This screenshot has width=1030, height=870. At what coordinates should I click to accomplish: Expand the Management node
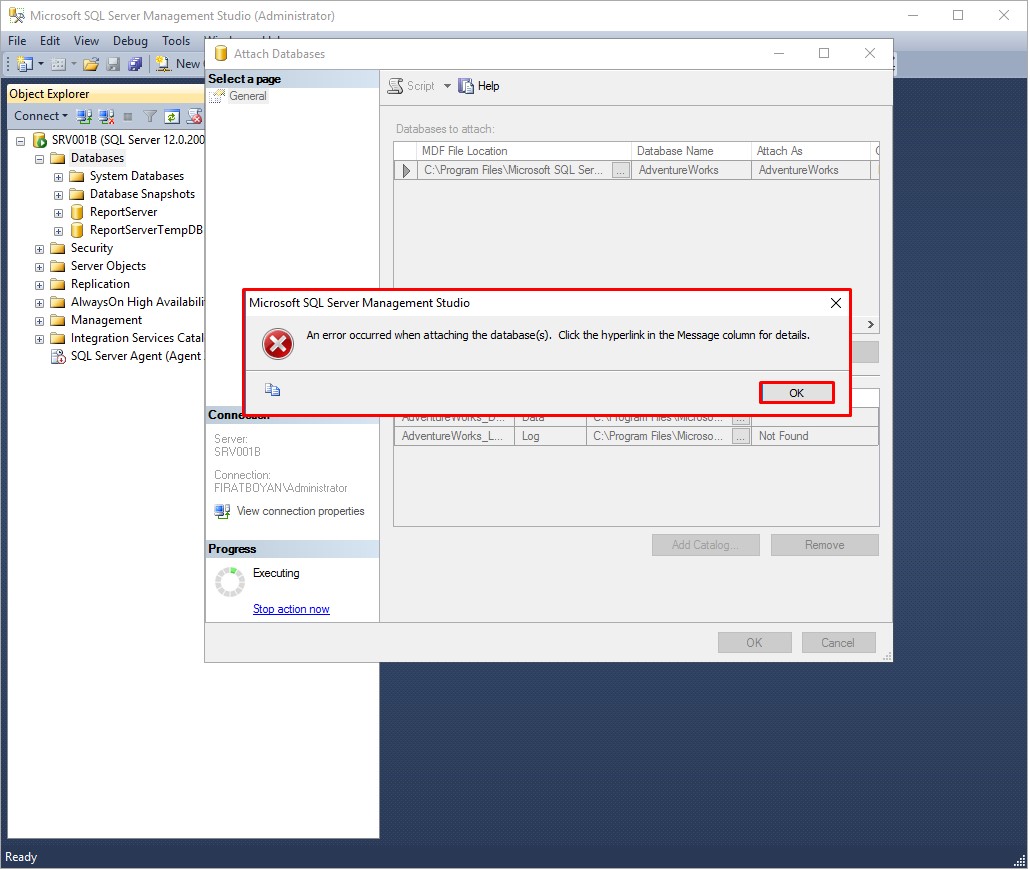(x=39, y=321)
